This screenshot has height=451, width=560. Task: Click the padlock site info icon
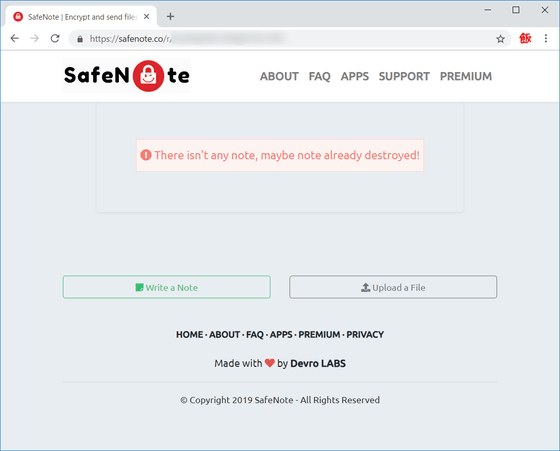[80, 39]
